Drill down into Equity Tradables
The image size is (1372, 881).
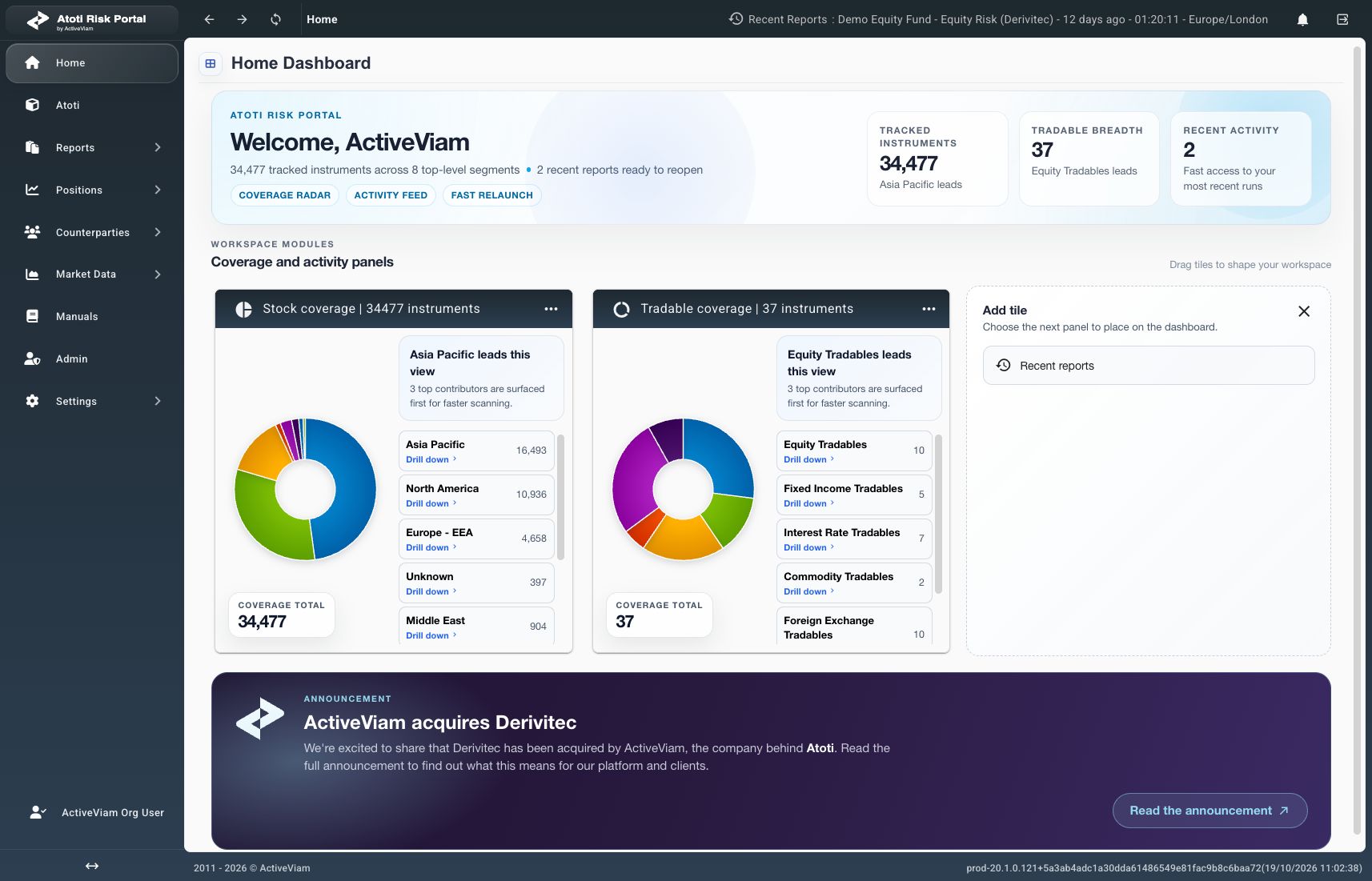click(808, 459)
